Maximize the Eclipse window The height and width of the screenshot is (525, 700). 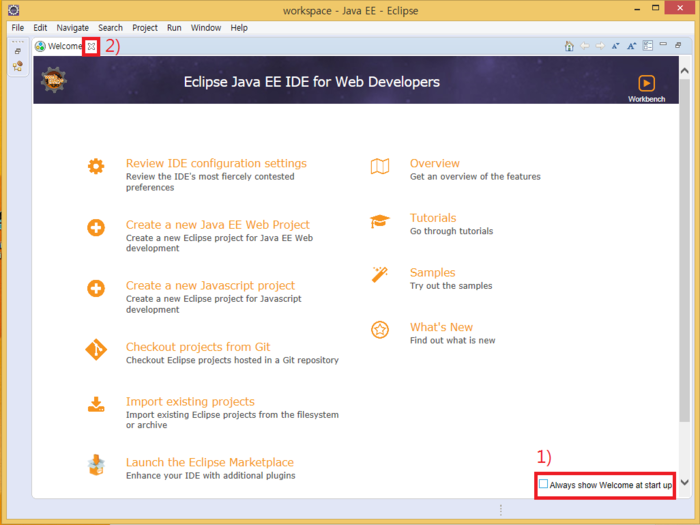655,8
